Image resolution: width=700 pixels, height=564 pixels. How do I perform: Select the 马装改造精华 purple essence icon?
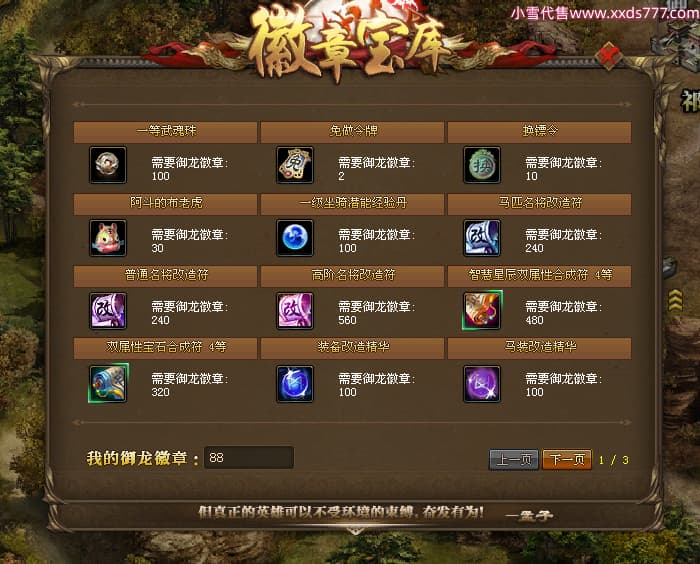(482, 384)
